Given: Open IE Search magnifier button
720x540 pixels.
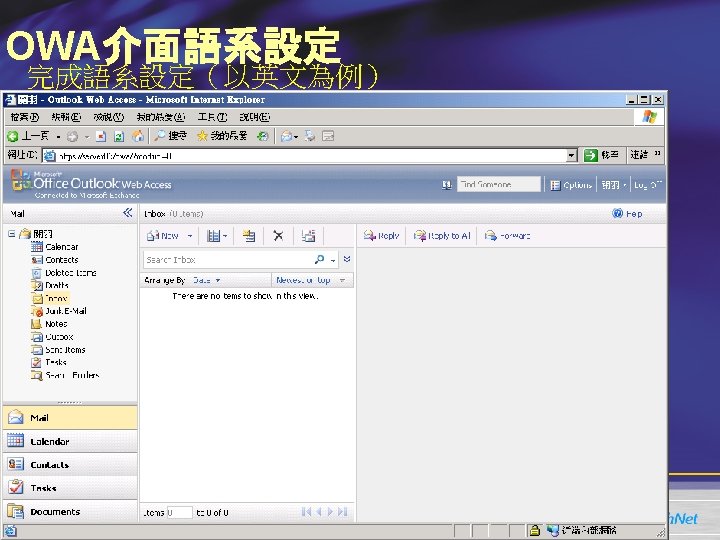Looking at the screenshot, I should (x=170, y=136).
